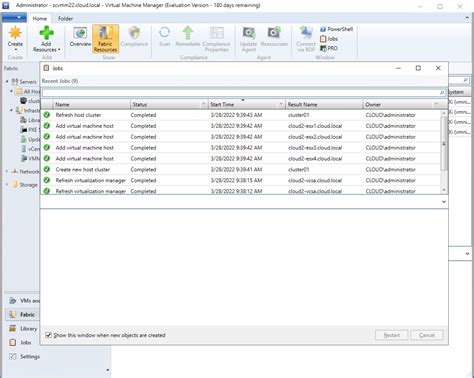Select the Create new host cluster job
Image resolution: width=474 pixels, height=378 pixels.
coord(241,169)
